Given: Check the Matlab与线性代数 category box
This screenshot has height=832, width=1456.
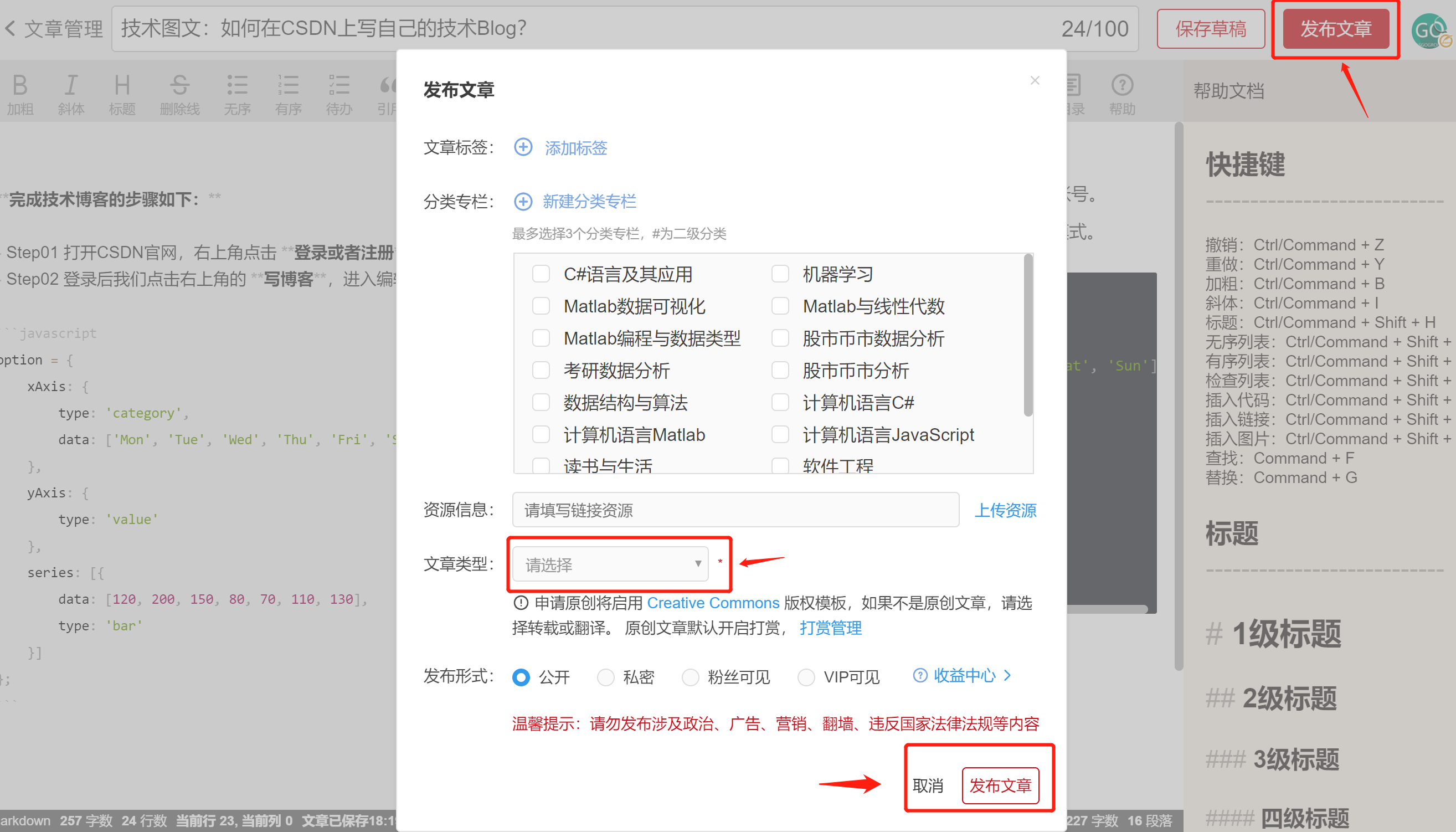Looking at the screenshot, I should 780,306.
